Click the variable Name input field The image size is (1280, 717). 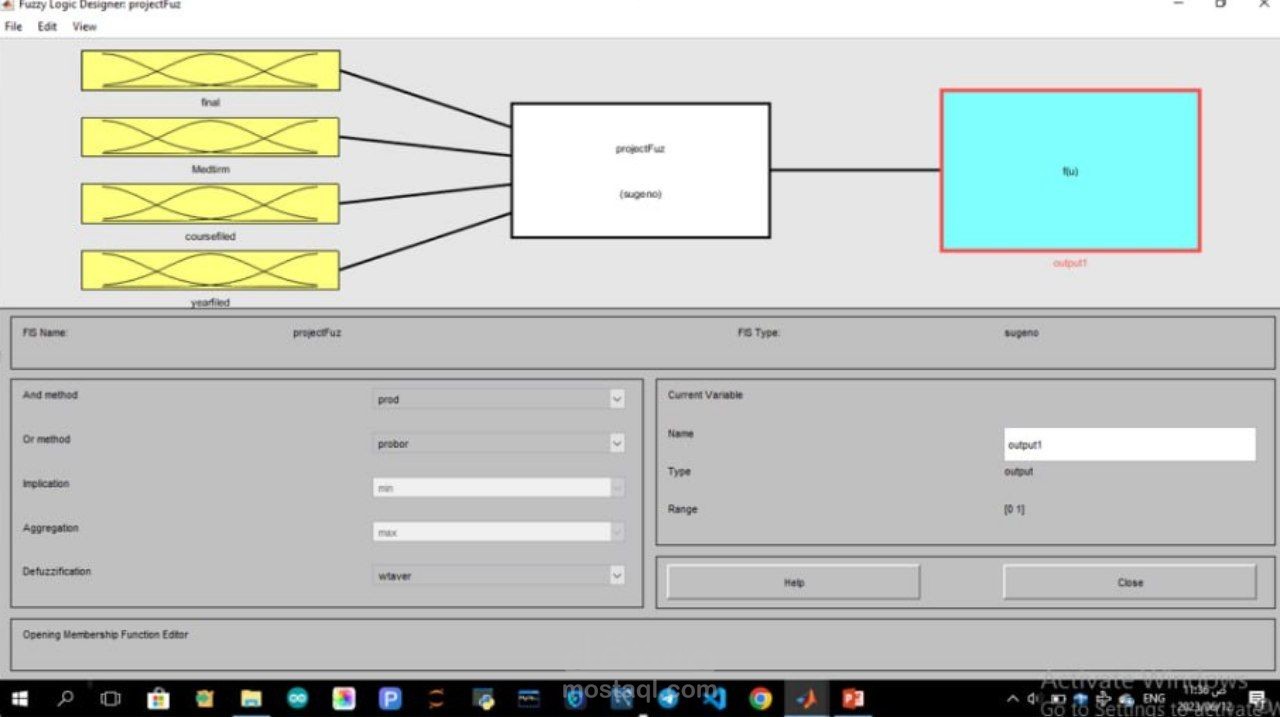click(x=1130, y=444)
